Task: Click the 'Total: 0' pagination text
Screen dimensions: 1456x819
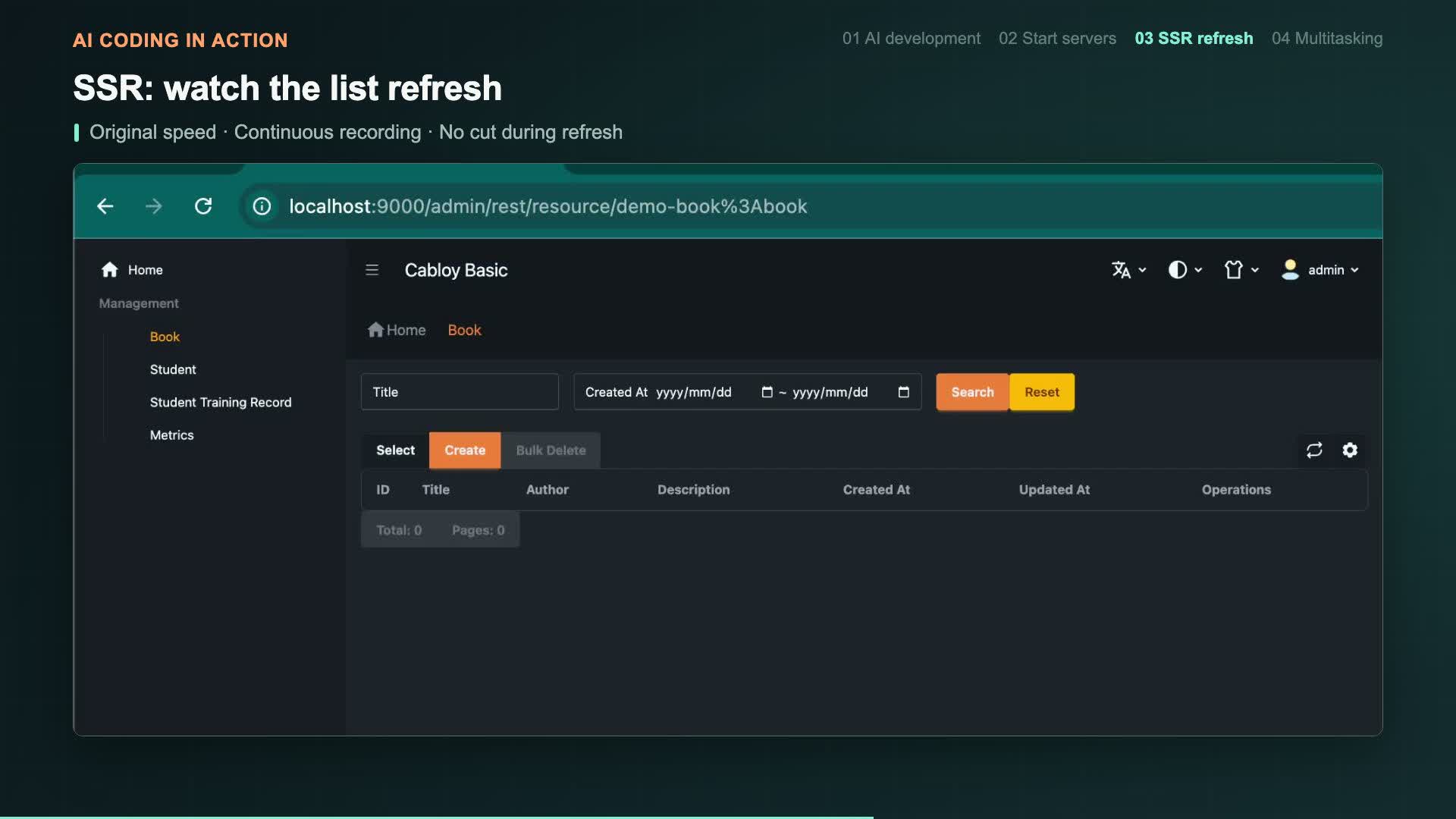Action: point(399,530)
